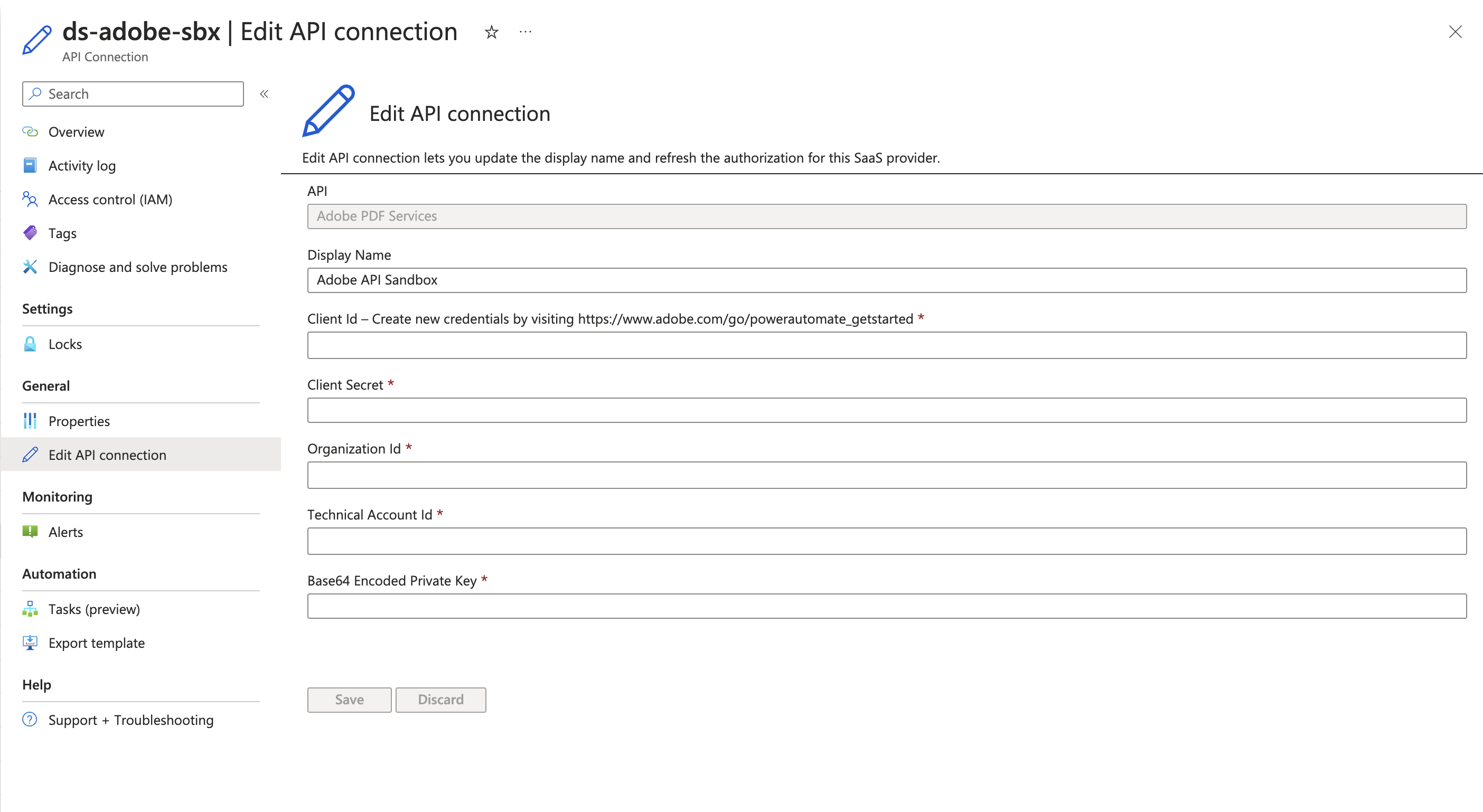Open Properties in the General section

(79, 421)
